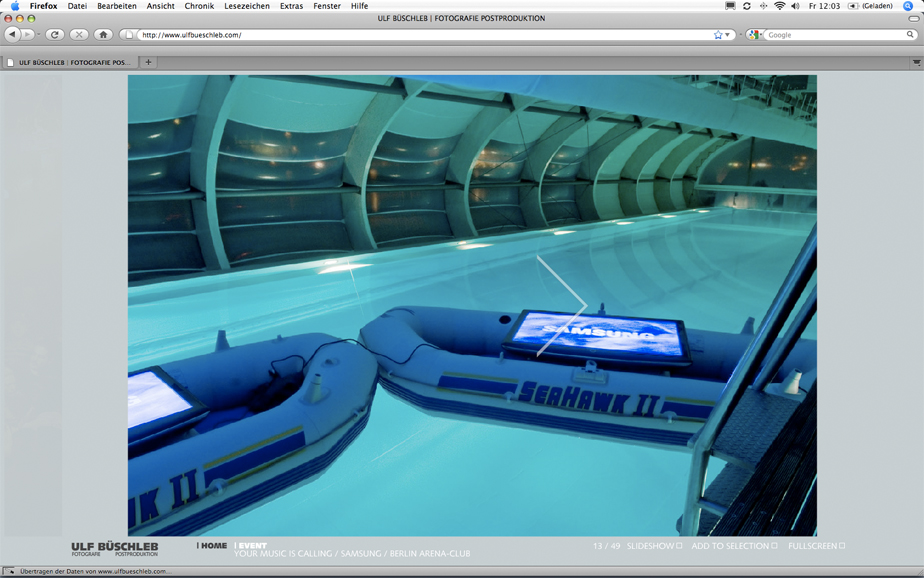
Task: Click the browser back button
Action: click(12, 35)
